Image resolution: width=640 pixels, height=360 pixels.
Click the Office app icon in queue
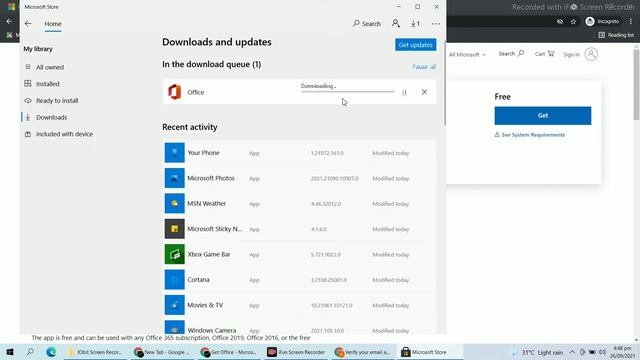click(175, 92)
